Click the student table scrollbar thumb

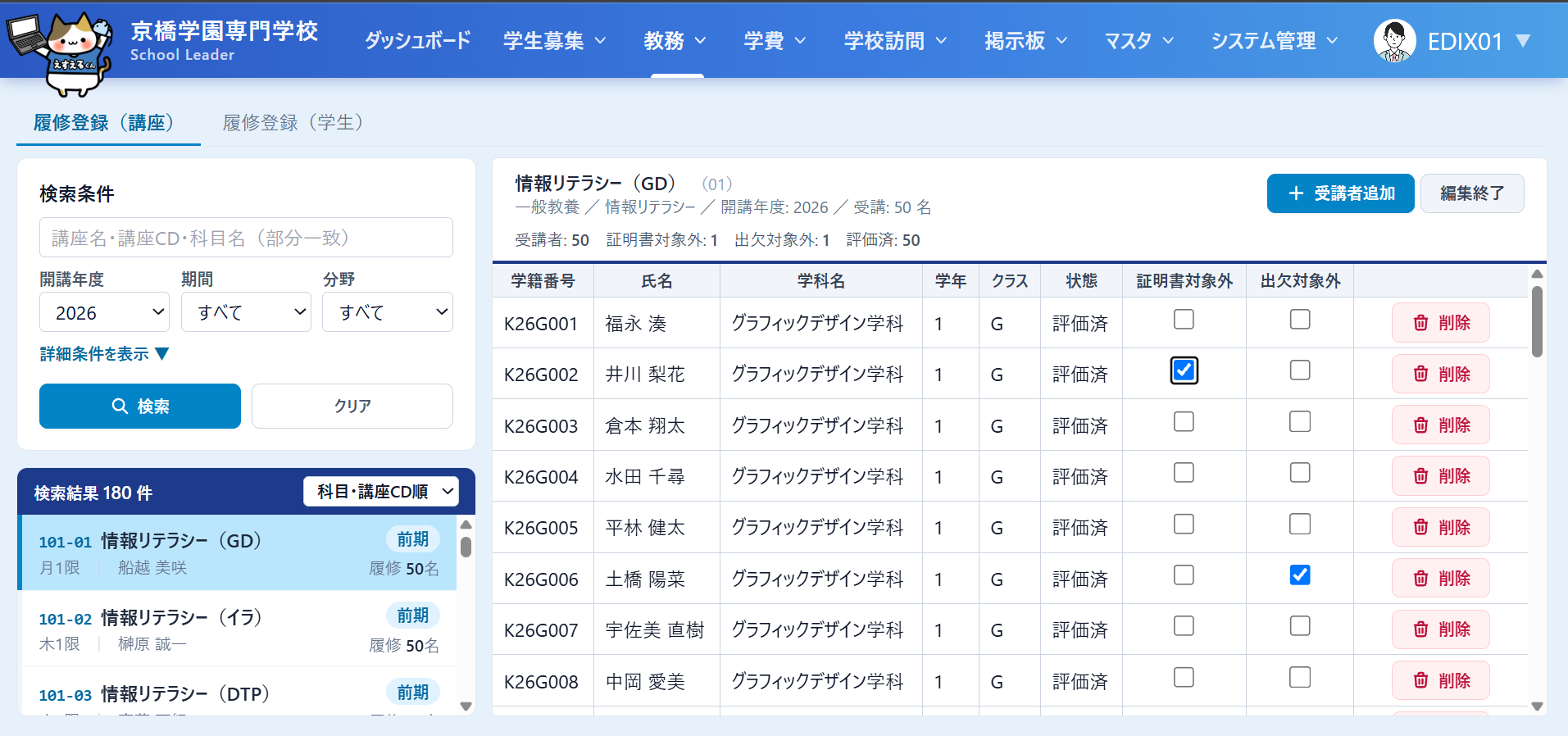(x=1537, y=321)
